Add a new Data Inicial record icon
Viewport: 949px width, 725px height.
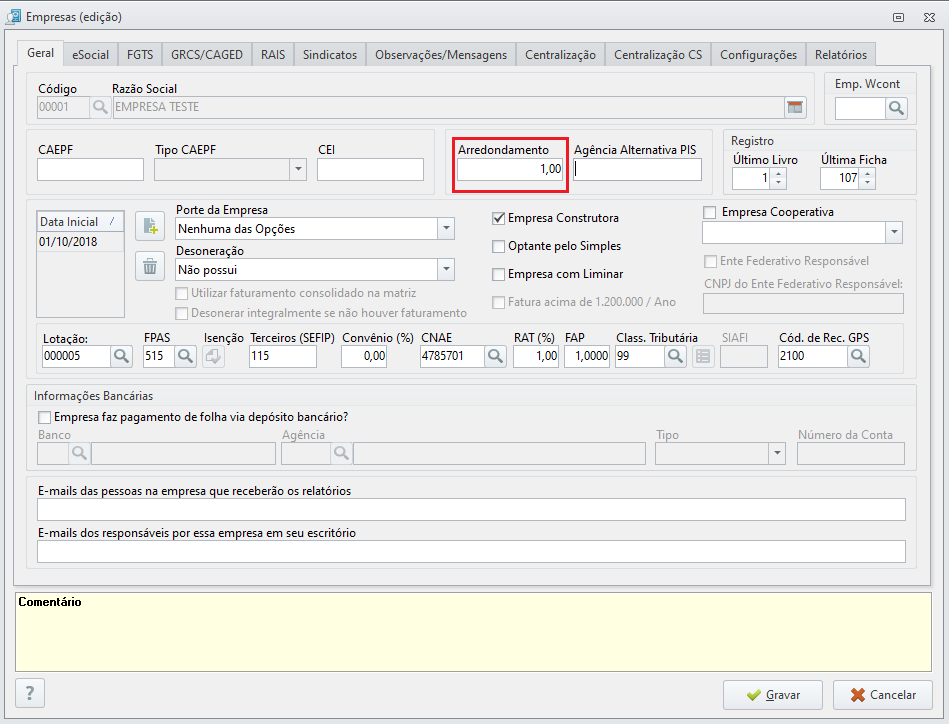click(x=150, y=226)
